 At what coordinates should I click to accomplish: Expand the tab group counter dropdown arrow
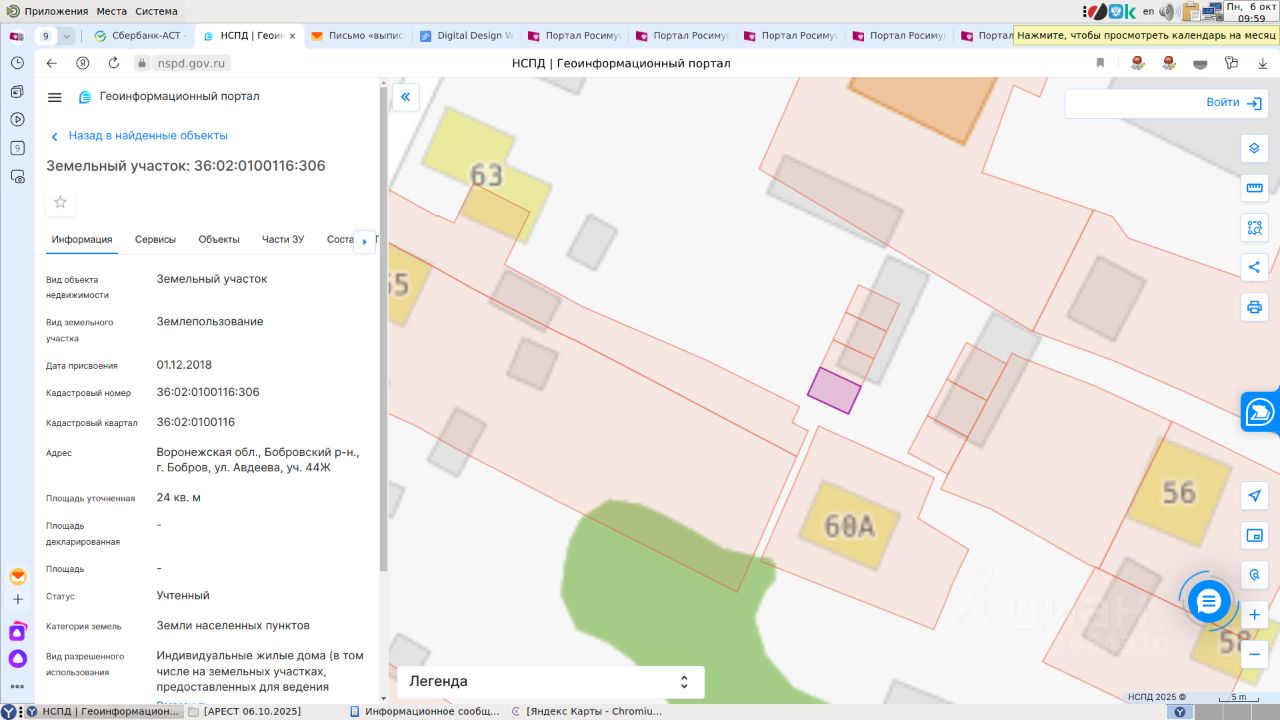click(x=67, y=36)
